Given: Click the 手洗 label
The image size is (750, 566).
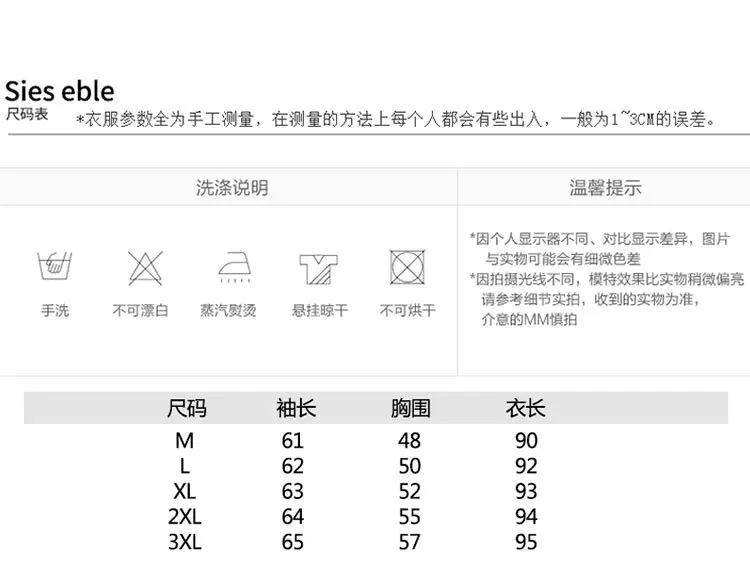Looking at the screenshot, I should 55,311.
